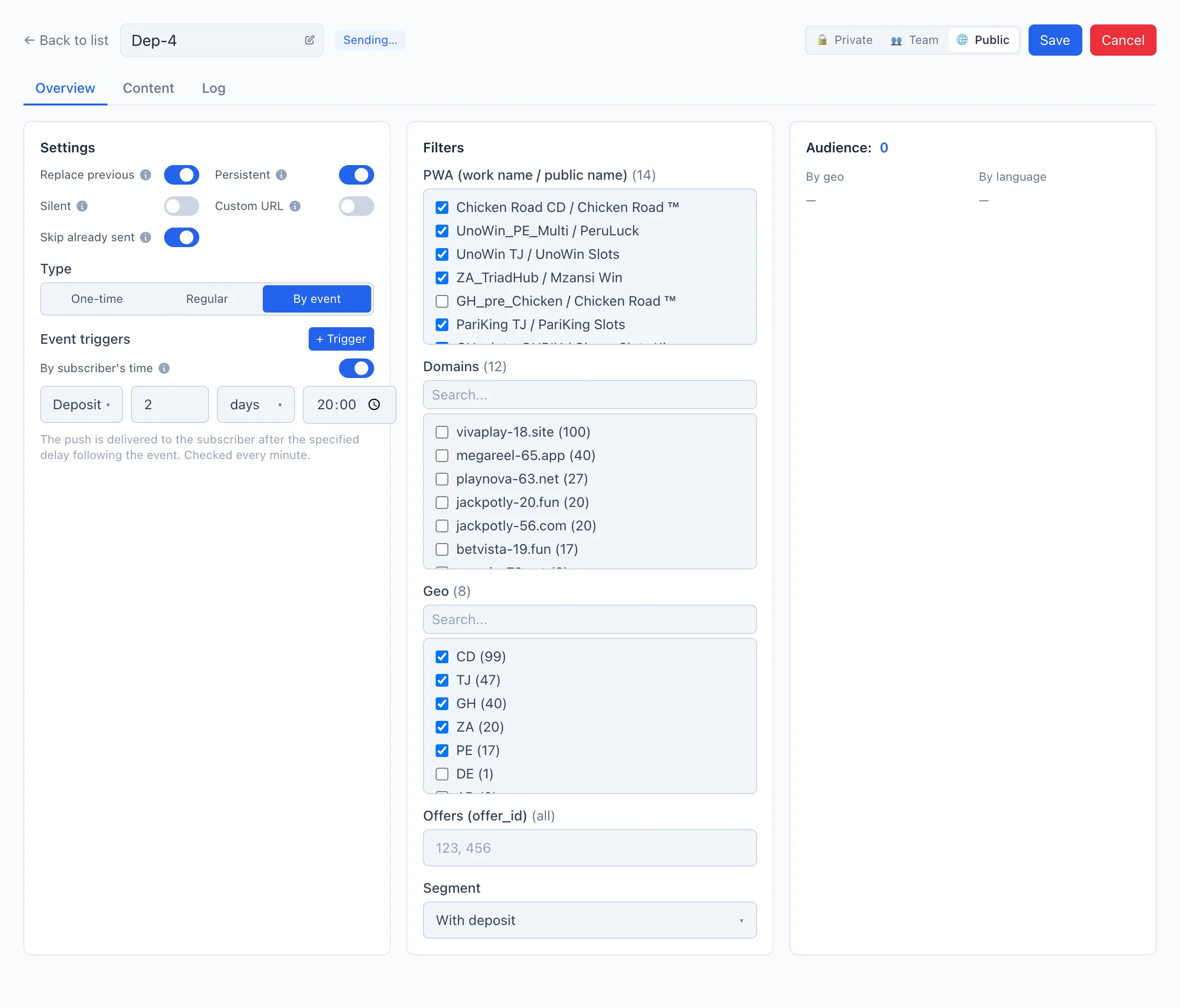Uncheck the ZA (20) geo
1180x1008 pixels.
(442, 727)
